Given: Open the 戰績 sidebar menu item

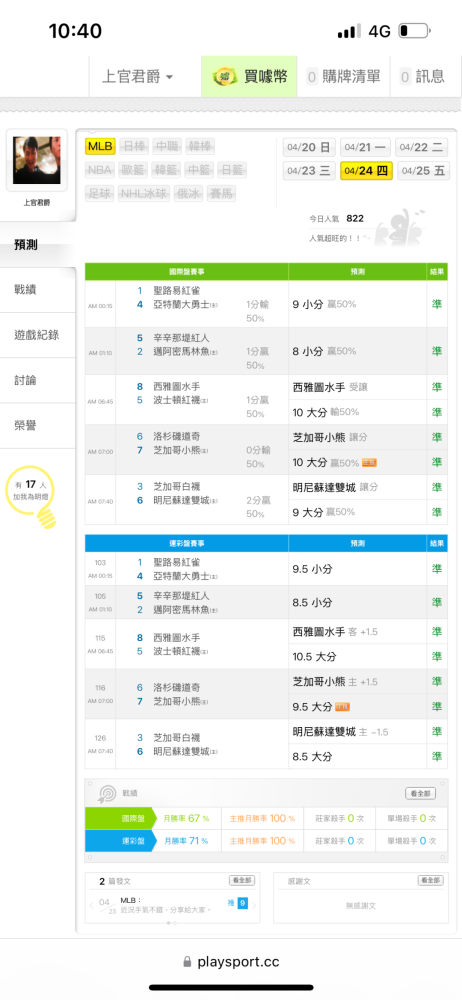Looking at the screenshot, I should tap(37, 290).
